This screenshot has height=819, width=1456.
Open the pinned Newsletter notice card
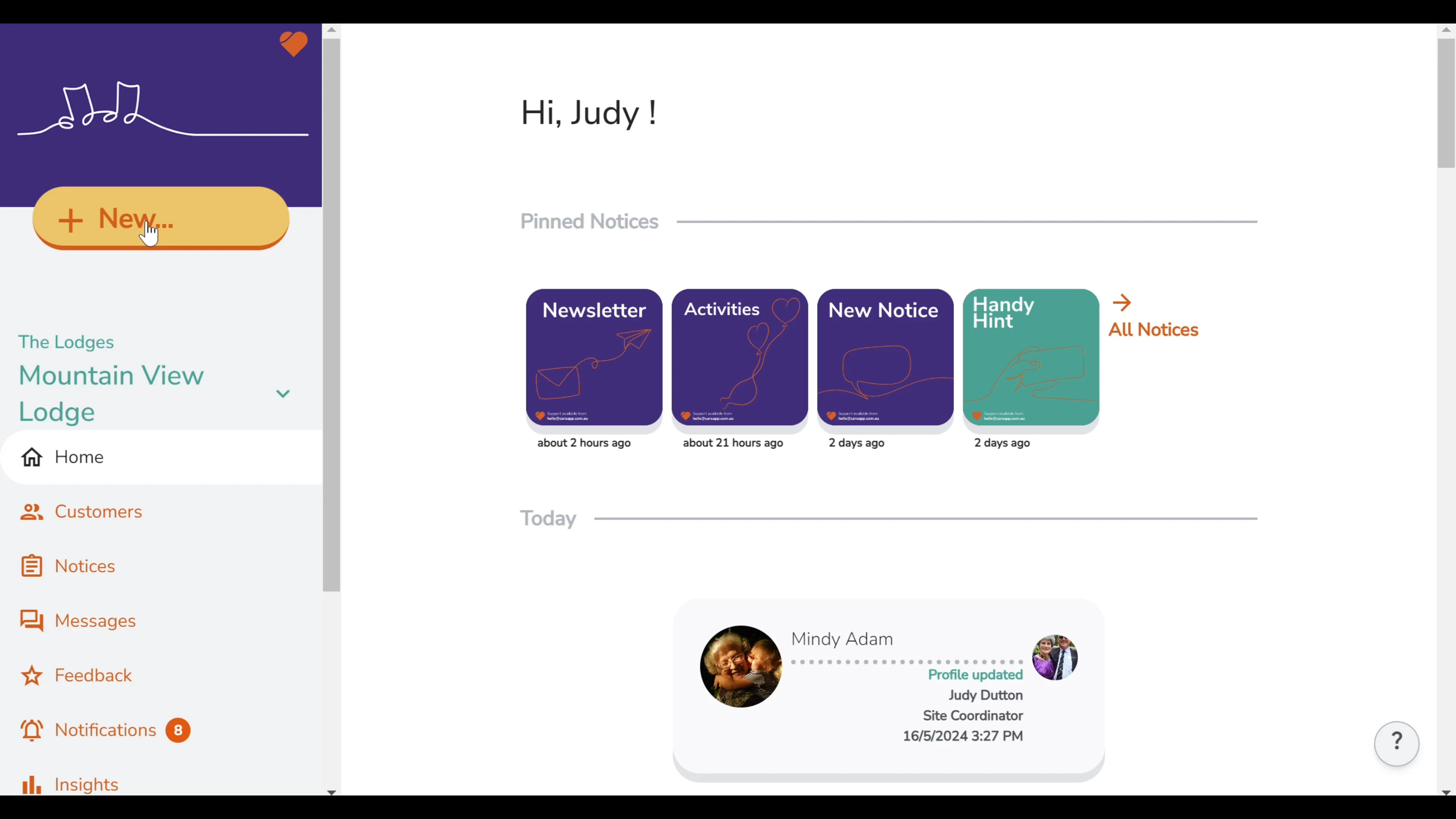[594, 357]
